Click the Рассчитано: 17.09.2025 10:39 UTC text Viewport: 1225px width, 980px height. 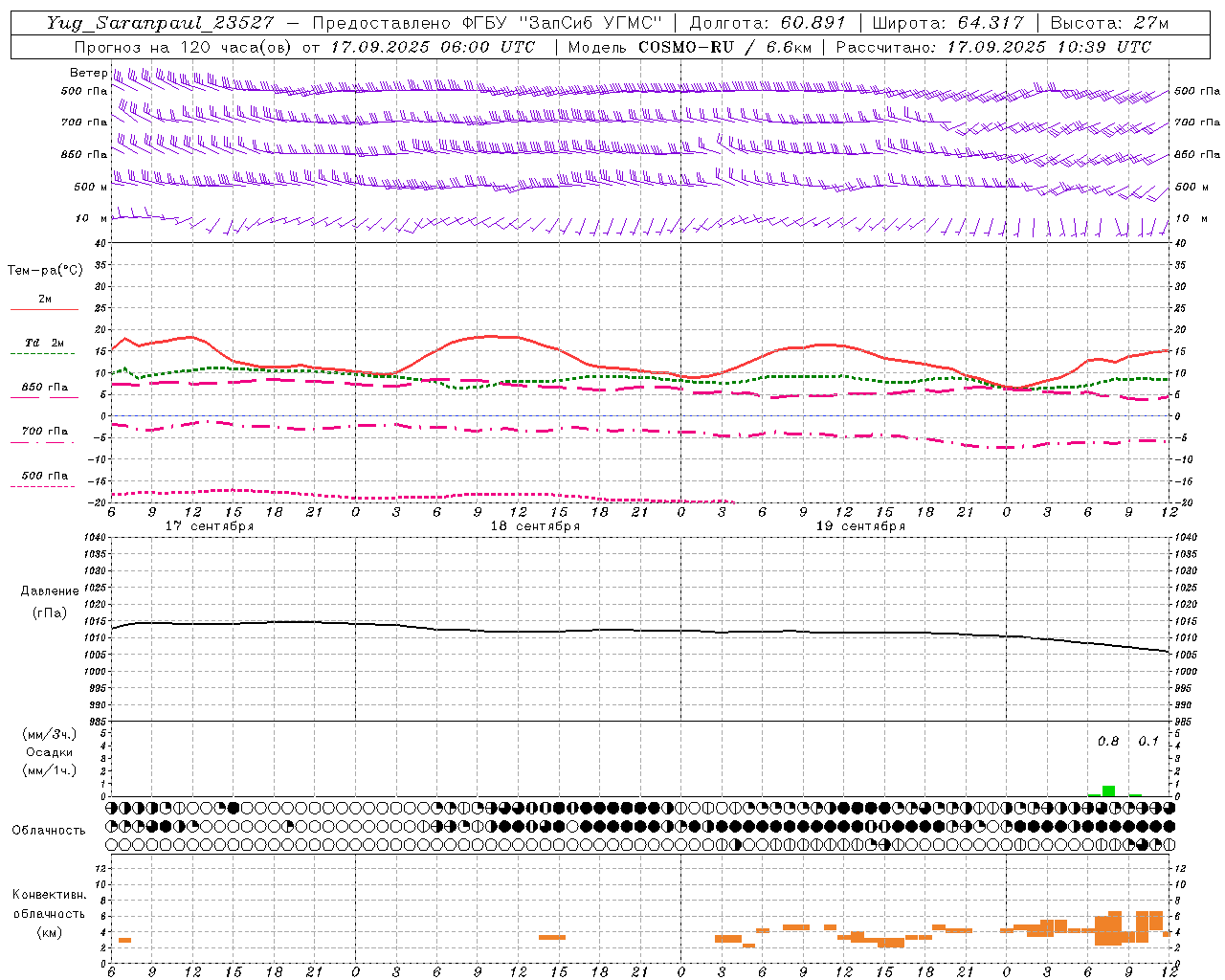993,47
